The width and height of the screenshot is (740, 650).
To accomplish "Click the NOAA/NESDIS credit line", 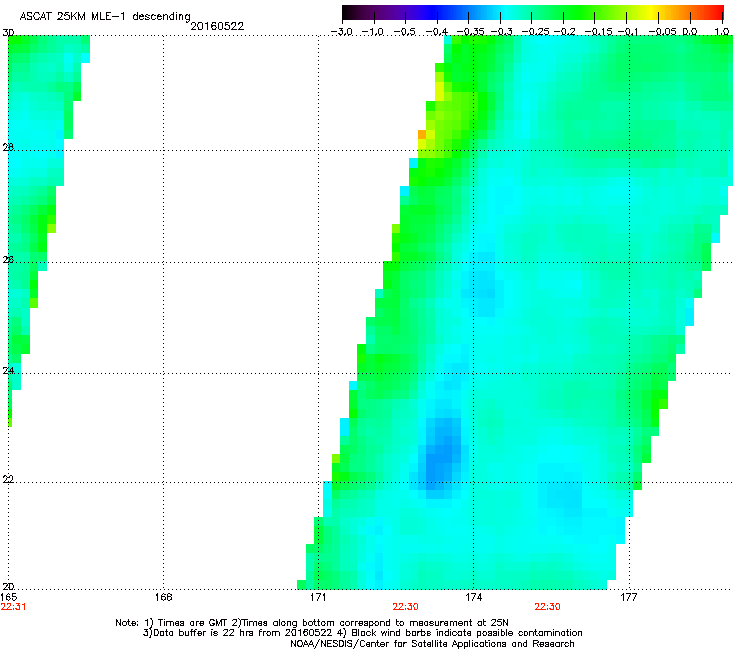I will point(432,644).
